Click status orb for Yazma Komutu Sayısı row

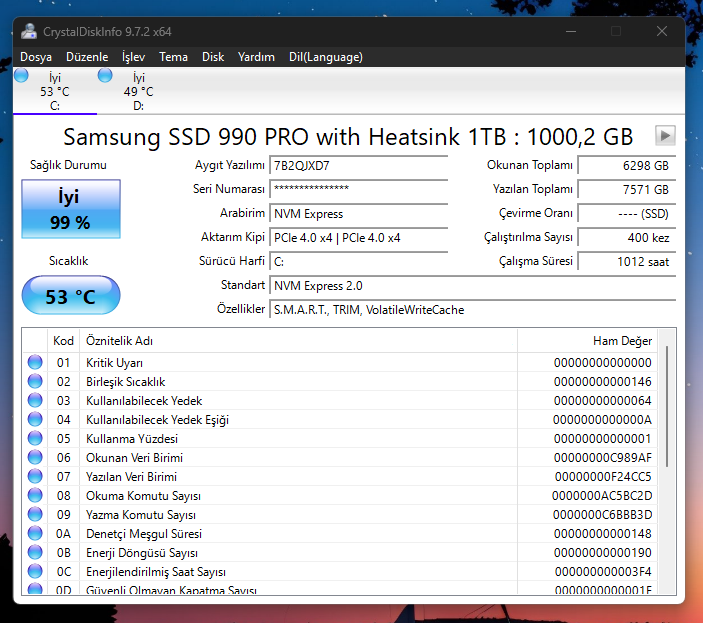tap(35, 514)
